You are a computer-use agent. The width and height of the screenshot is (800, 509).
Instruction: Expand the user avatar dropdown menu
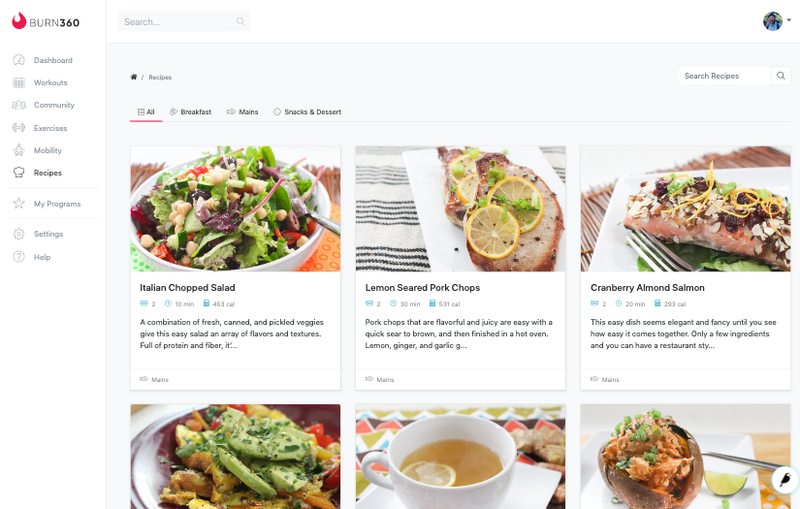tap(777, 21)
